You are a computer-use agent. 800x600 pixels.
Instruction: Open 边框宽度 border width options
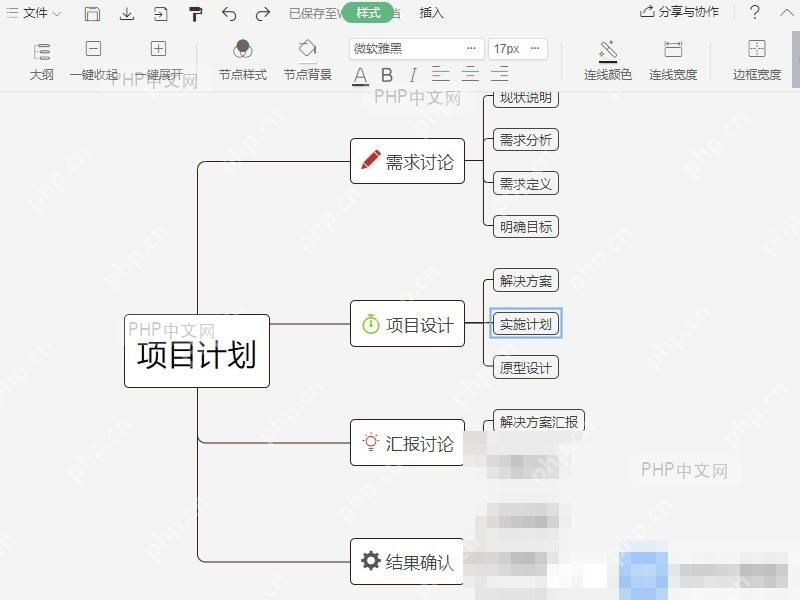757,61
